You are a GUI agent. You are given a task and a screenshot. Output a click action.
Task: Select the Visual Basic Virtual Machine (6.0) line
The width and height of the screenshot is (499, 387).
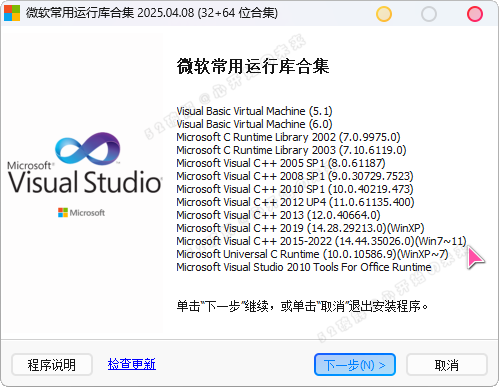point(254,124)
